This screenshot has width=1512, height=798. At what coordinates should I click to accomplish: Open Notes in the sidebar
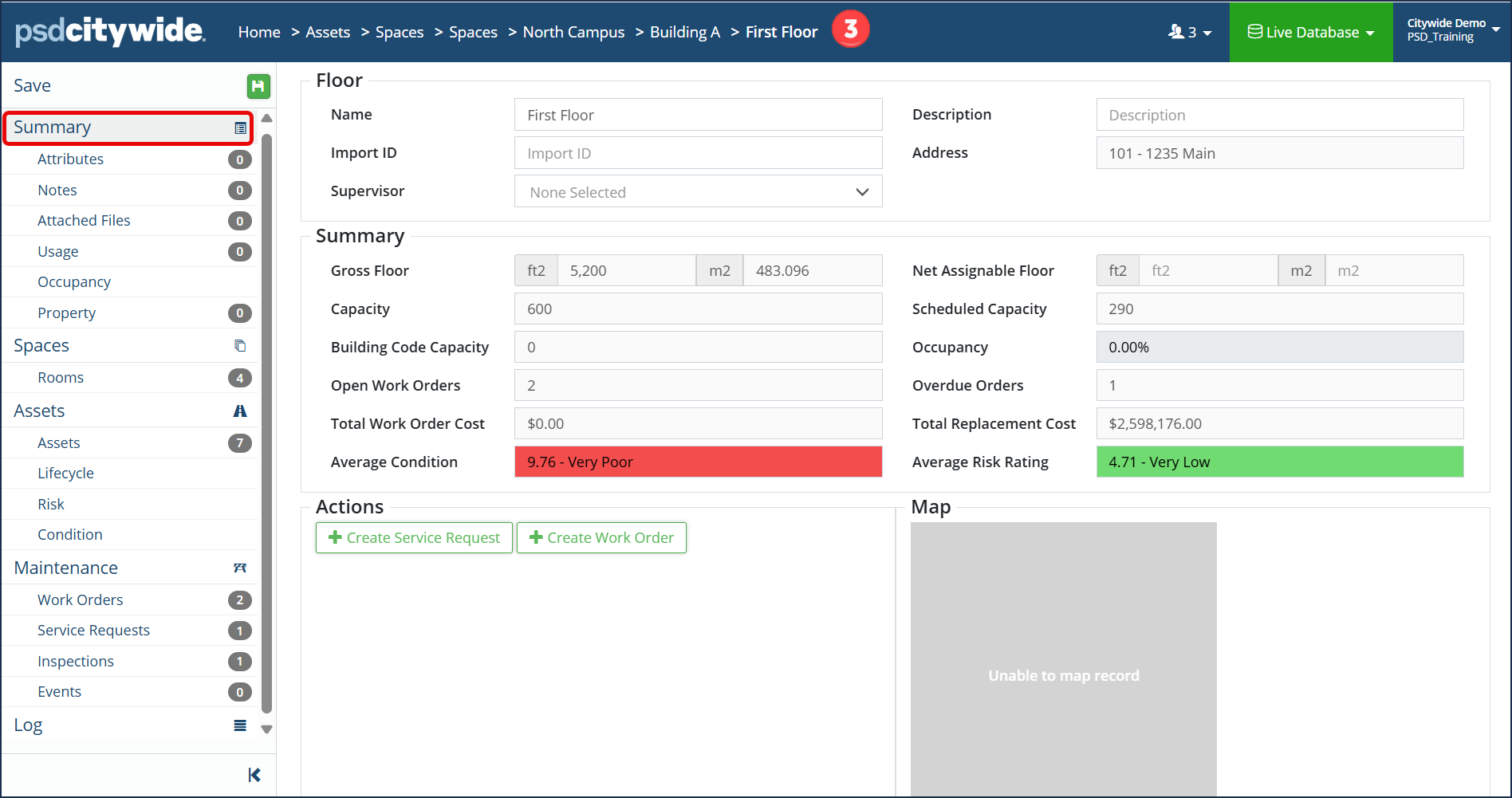coord(57,191)
